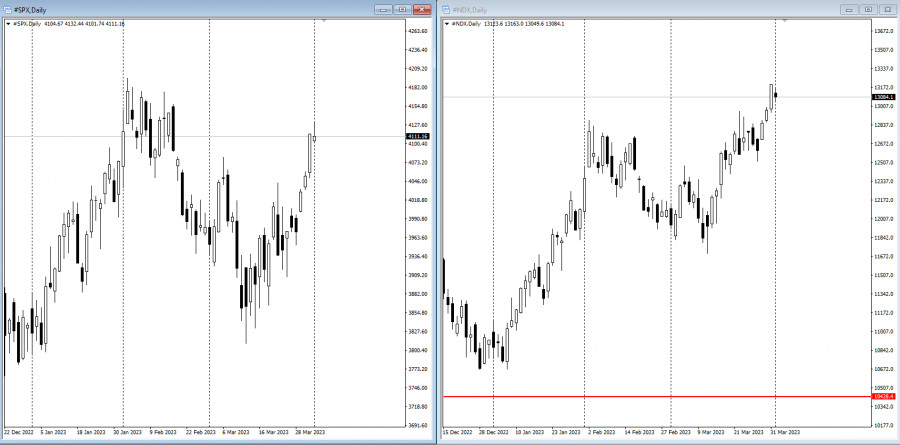Click the black 4111.16 current price tag

pos(417,136)
